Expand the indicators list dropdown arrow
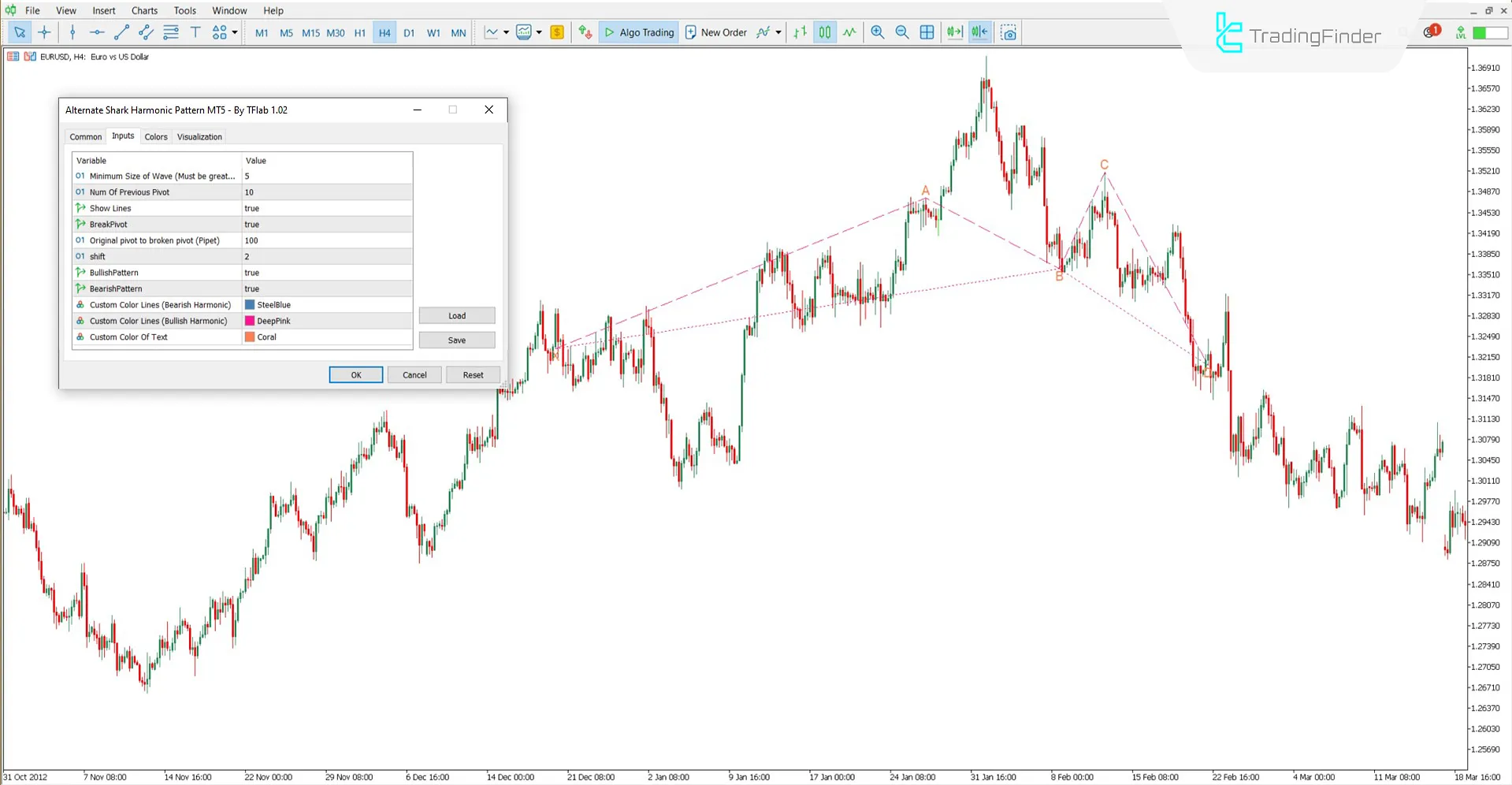Image resolution: width=1512 pixels, height=785 pixels. [778, 32]
